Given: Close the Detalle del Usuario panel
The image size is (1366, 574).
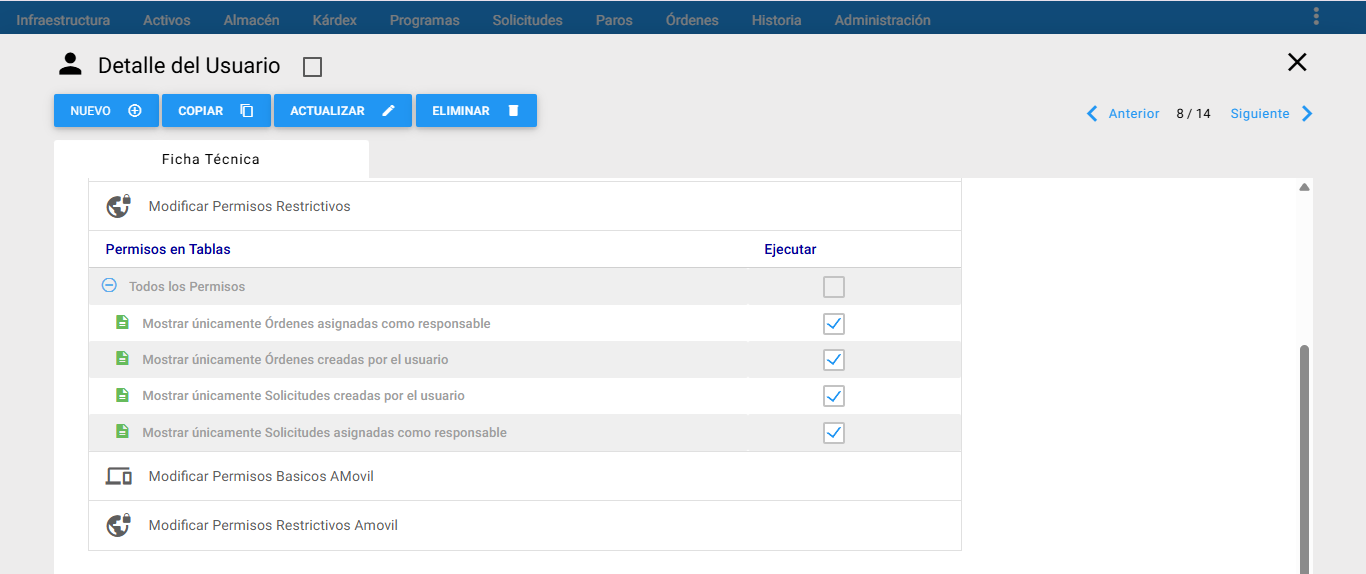Looking at the screenshot, I should (1297, 62).
